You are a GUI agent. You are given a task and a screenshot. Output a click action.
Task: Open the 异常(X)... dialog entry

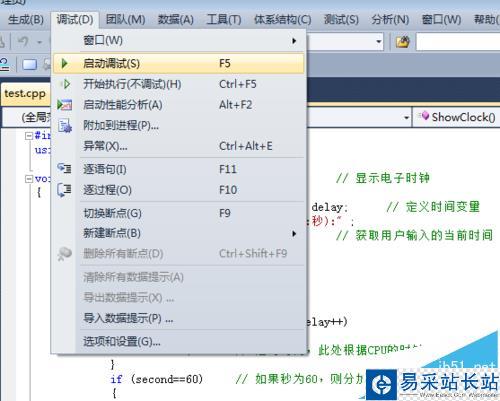pos(179,146)
